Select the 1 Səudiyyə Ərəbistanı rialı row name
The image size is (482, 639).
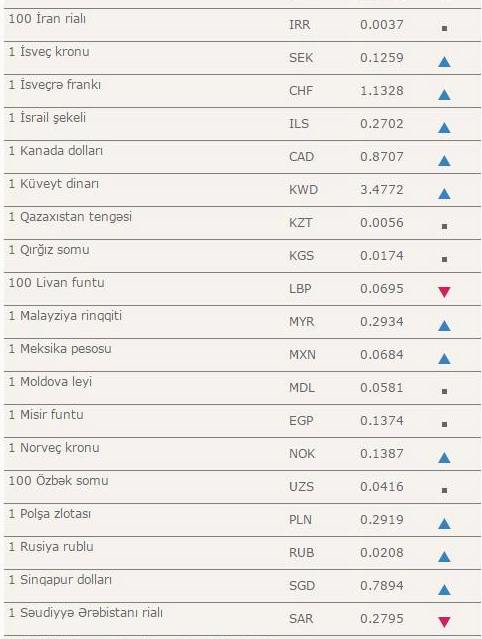[86, 613]
